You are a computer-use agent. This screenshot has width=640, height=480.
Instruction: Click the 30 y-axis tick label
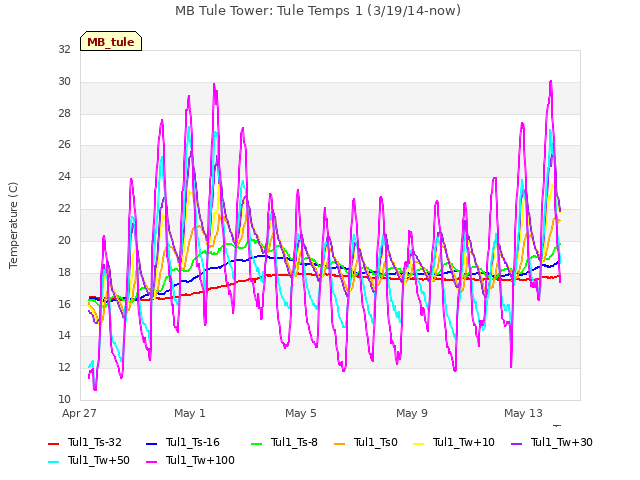[64, 81]
